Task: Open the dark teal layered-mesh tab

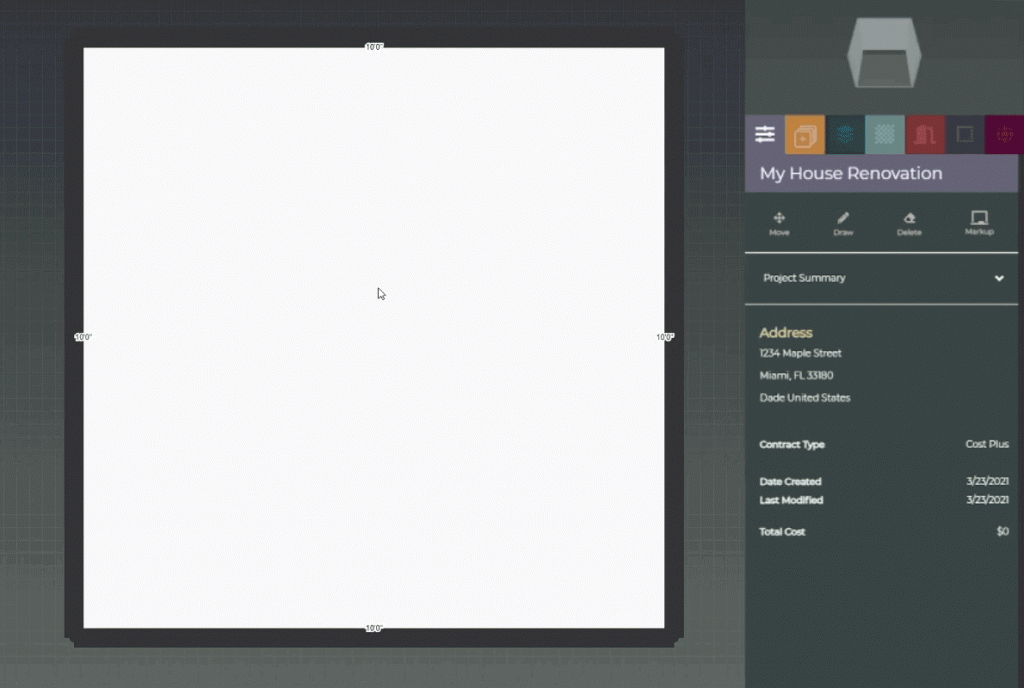Action: click(845, 134)
